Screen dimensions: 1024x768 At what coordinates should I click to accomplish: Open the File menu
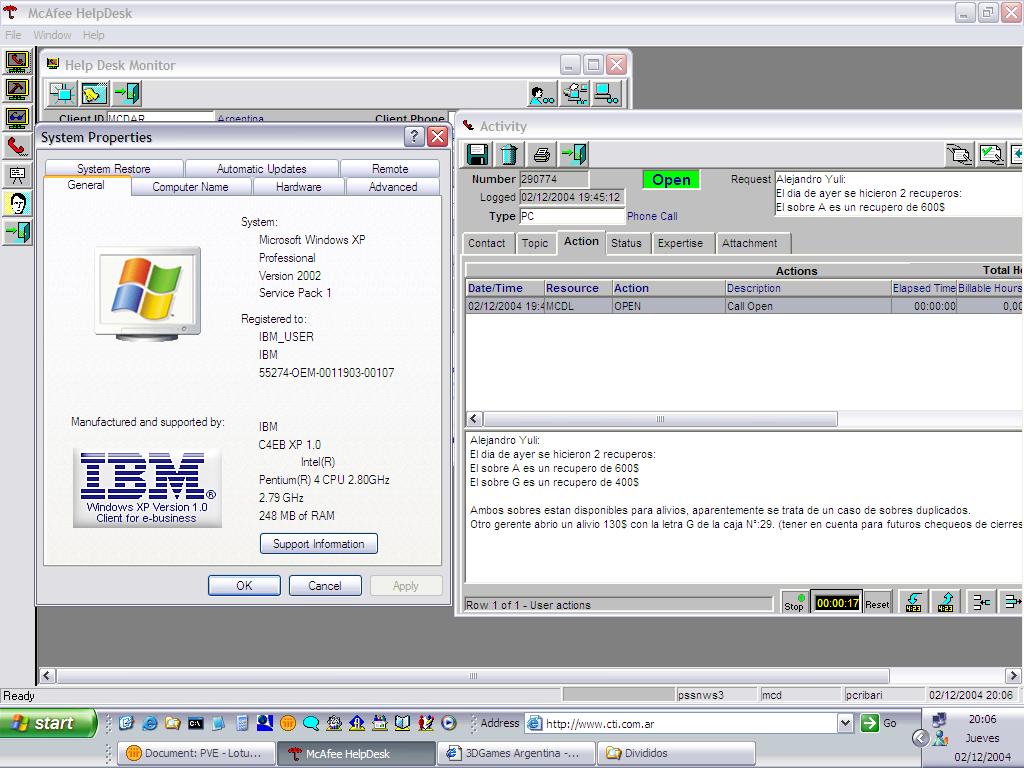pyautogui.click(x=13, y=35)
